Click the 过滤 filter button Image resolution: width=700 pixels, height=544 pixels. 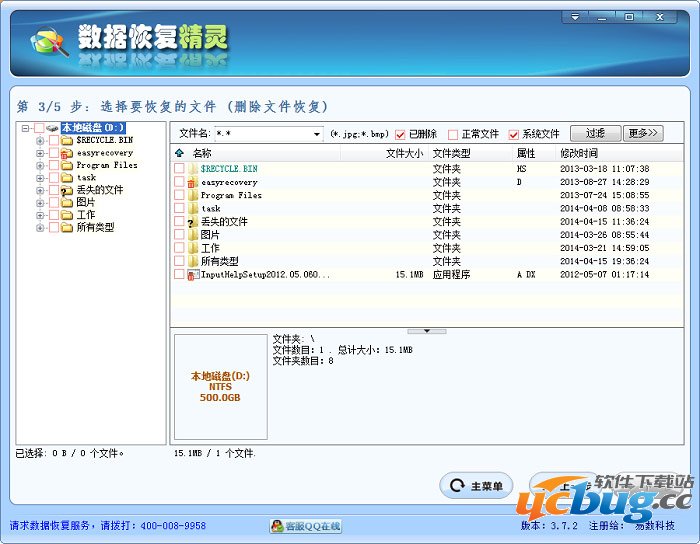[x=596, y=133]
